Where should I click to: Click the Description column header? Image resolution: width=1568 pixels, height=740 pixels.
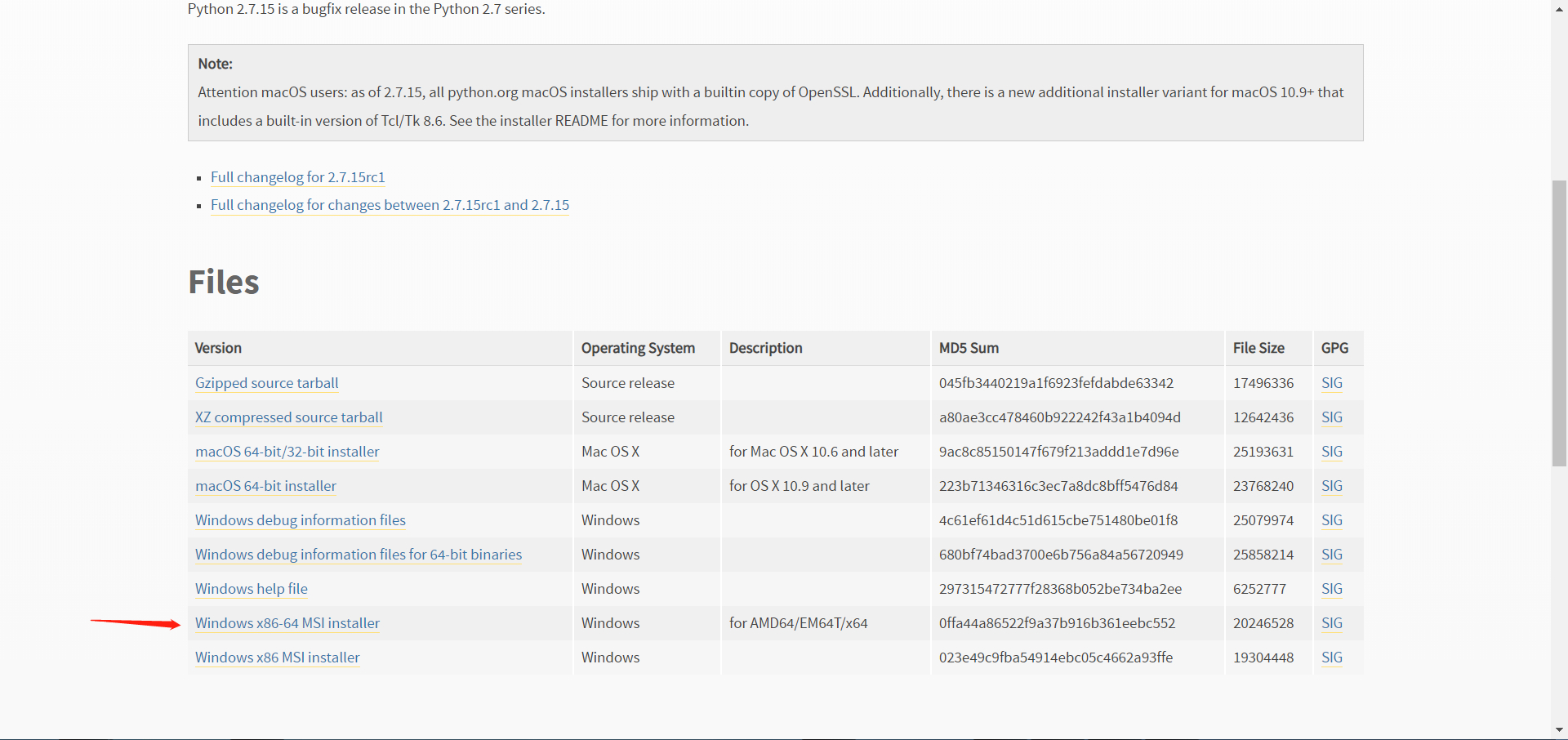point(765,348)
